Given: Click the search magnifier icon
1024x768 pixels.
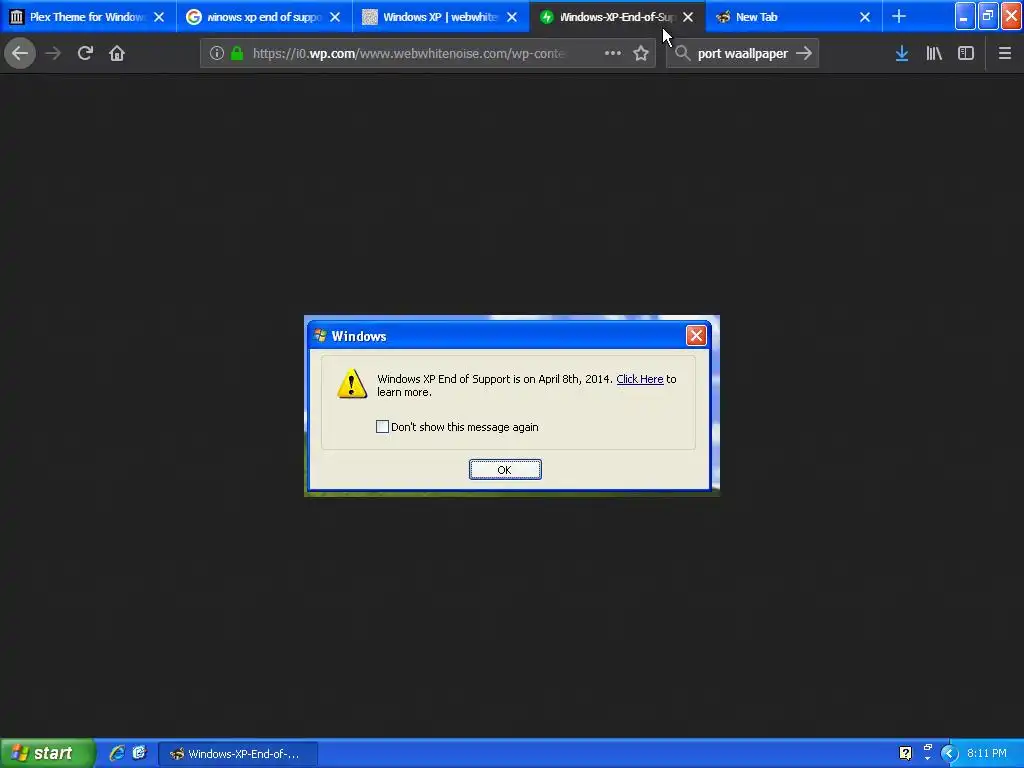Looking at the screenshot, I should click(682, 53).
